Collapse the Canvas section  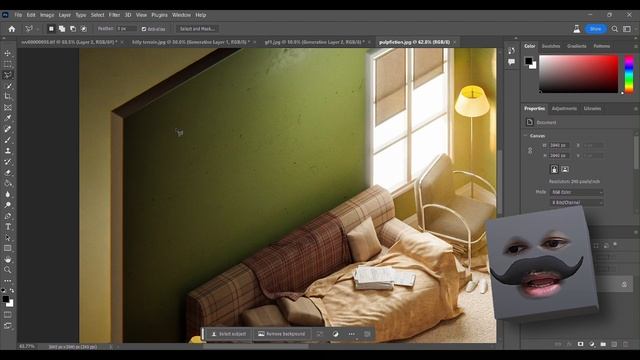click(525, 136)
